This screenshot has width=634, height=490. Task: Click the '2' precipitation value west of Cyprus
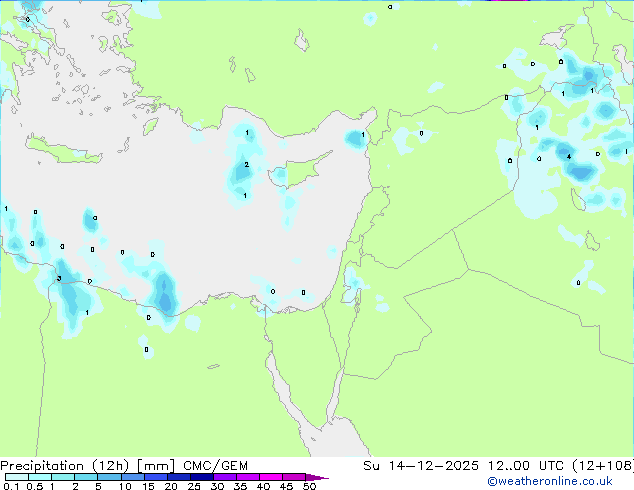tap(247, 165)
